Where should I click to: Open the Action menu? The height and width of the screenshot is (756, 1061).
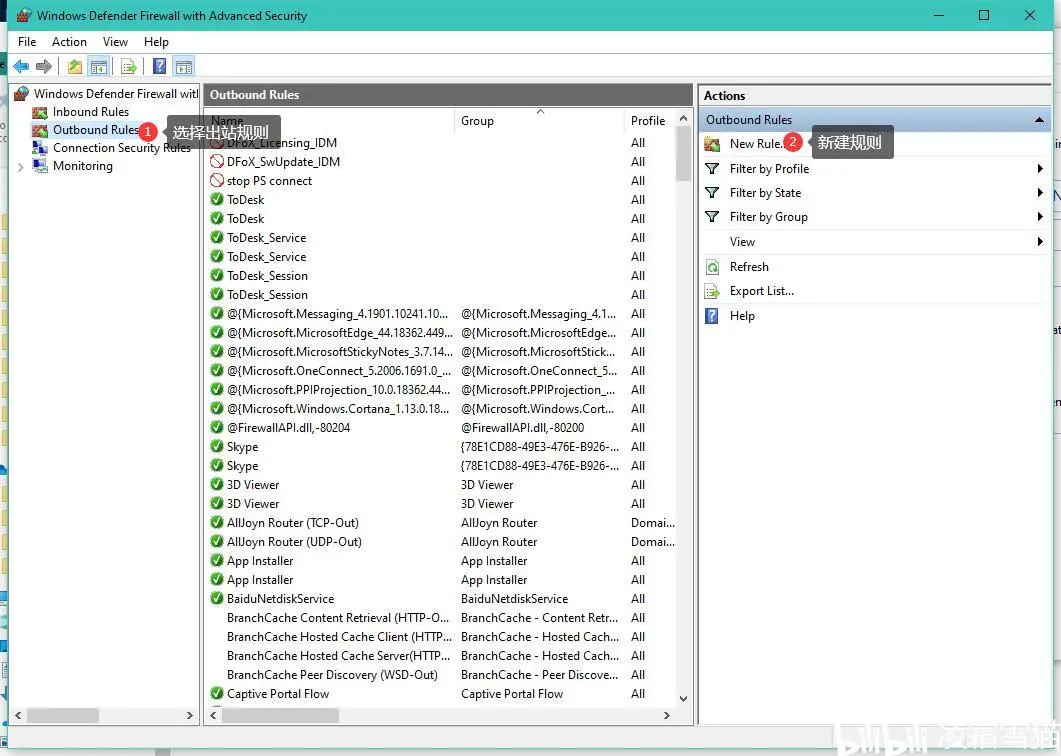tap(69, 42)
